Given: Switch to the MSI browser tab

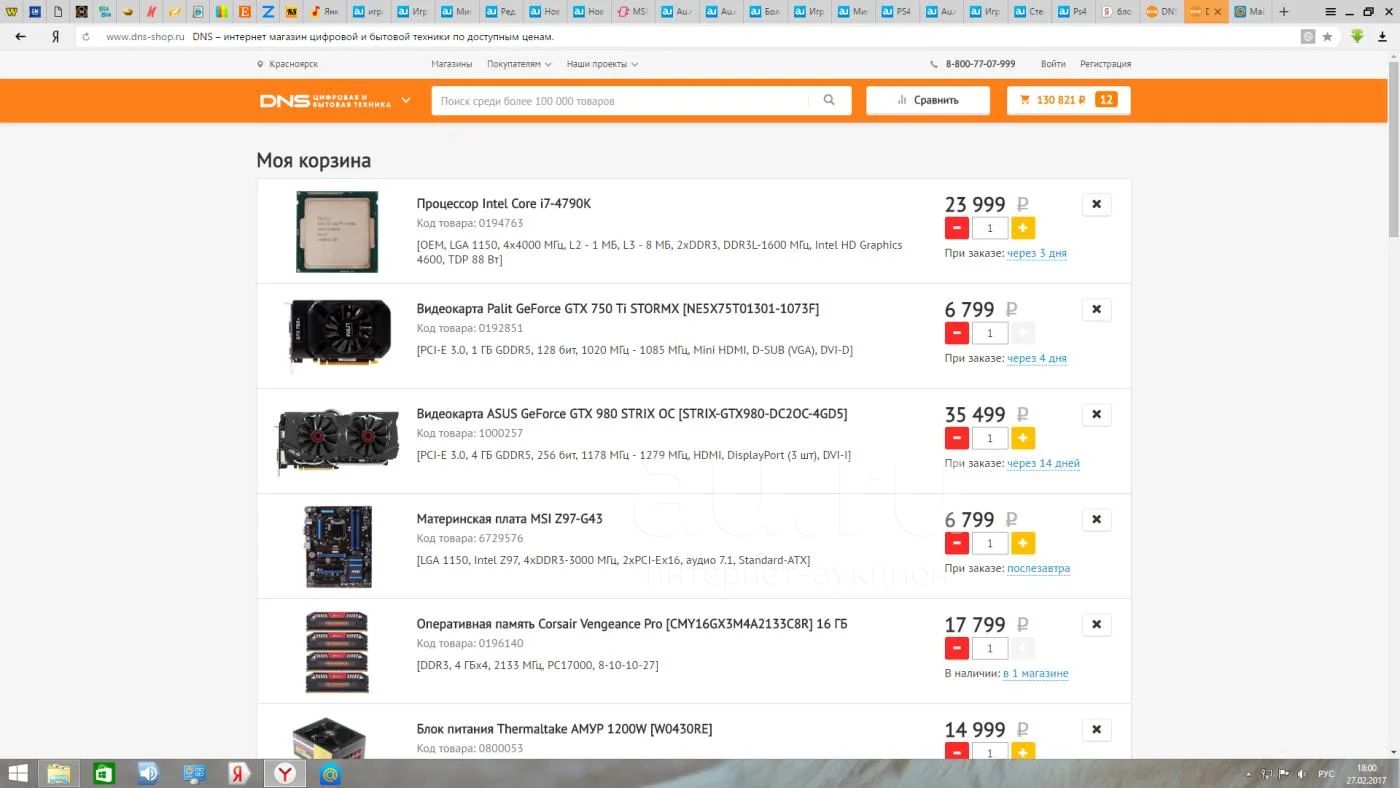Looking at the screenshot, I should coord(632,12).
